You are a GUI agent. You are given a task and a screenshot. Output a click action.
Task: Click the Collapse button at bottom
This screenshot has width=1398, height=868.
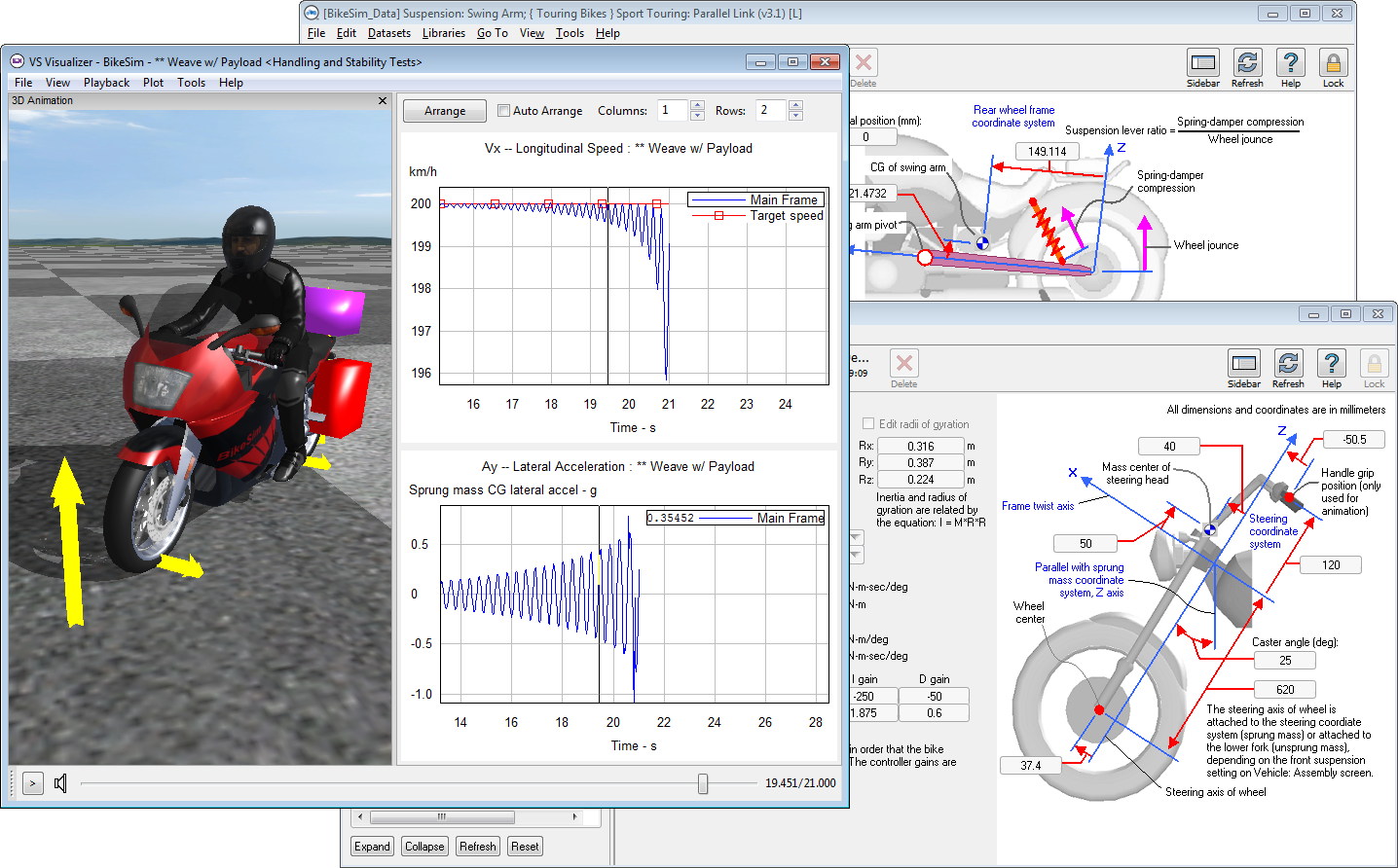[x=424, y=847]
